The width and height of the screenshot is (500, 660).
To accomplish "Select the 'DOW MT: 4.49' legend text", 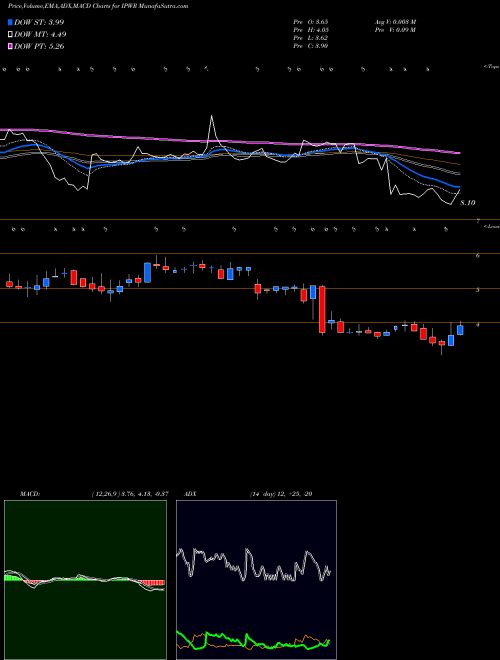I will (40, 35).
